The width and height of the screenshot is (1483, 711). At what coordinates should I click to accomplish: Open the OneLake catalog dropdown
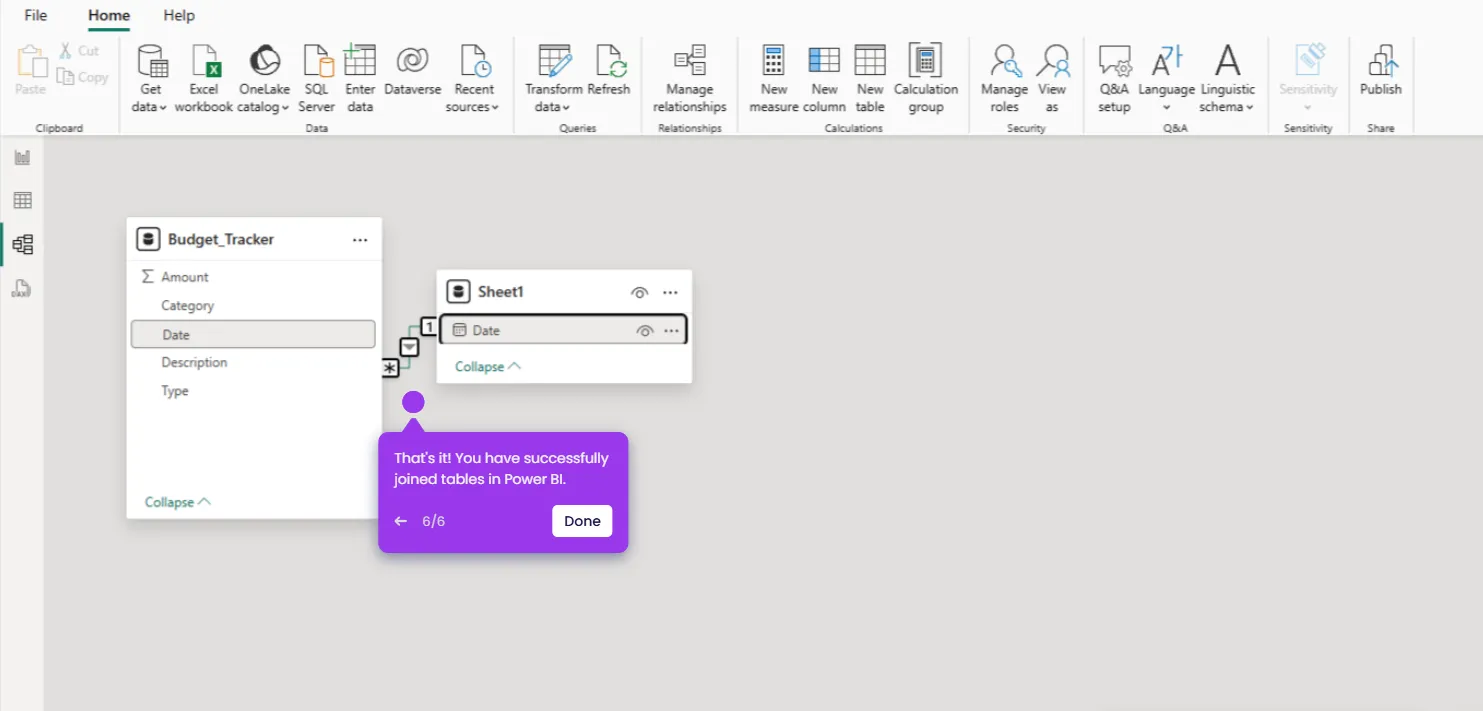point(264,79)
